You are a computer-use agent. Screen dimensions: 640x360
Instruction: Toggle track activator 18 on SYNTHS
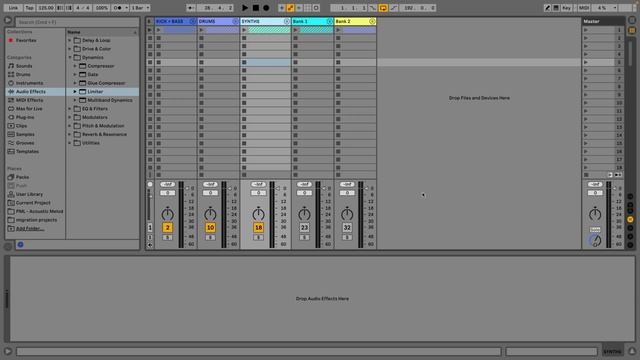click(x=258, y=227)
